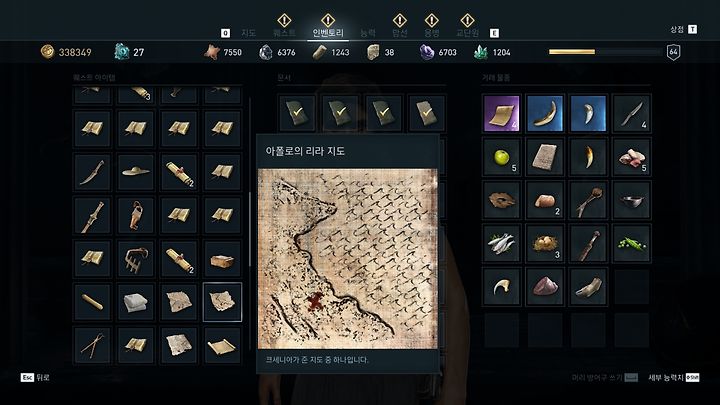720x405 pixels.
Task: Select the fourth checked document tablet
Action: (427, 113)
